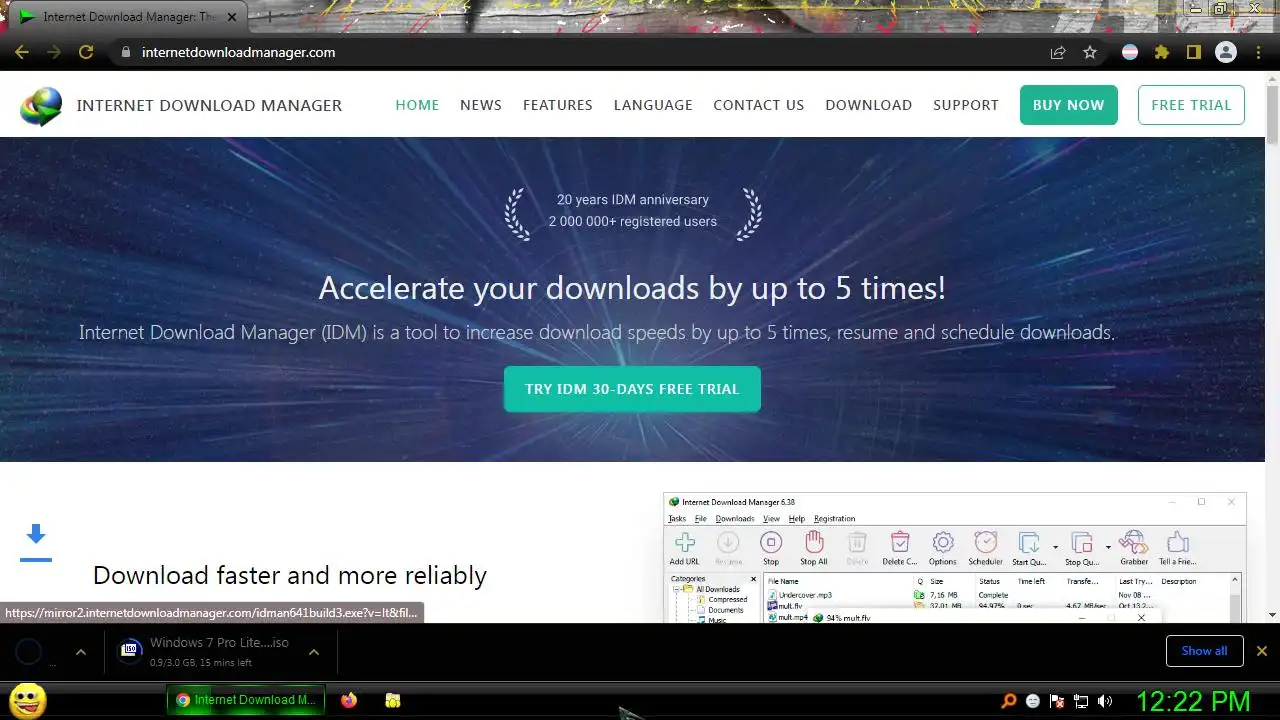Click the Stop Qu... icon in IDM screenshot
The width and height of the screenshot is (1280, 720).
[x=1081, y=542]
